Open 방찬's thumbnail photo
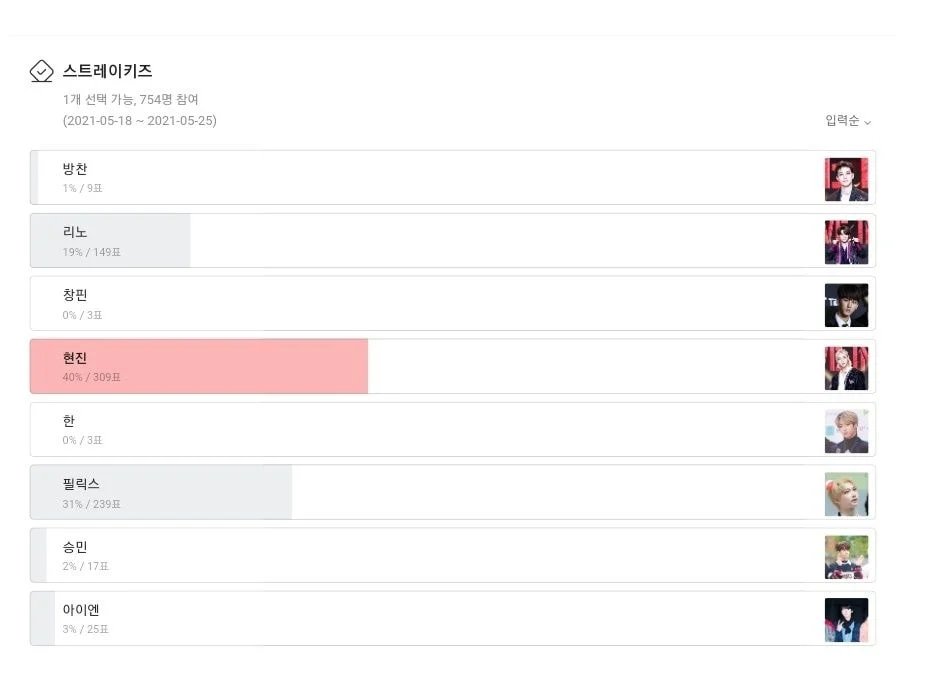Viewport: 930px width, 684px height. [846, 179]
